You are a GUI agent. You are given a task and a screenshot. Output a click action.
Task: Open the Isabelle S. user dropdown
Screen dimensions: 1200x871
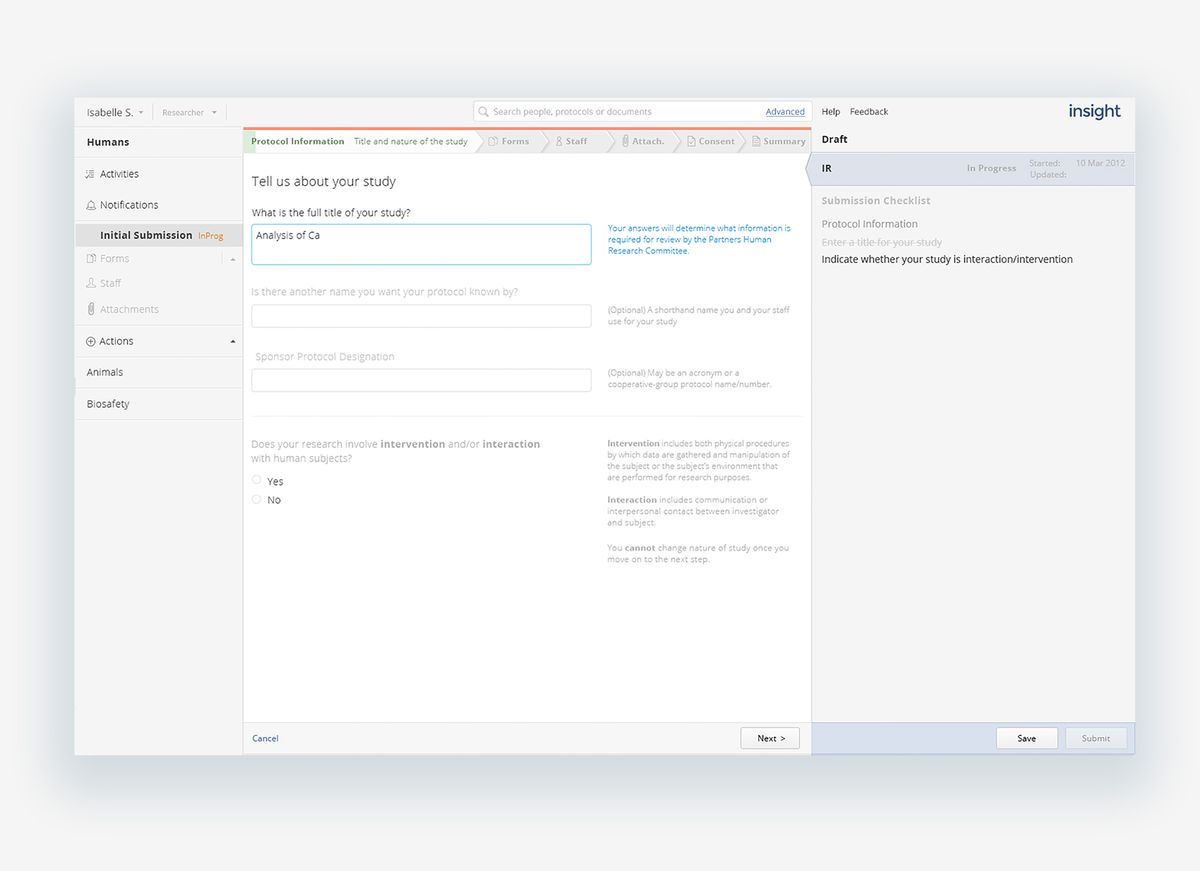coord(115,113)
